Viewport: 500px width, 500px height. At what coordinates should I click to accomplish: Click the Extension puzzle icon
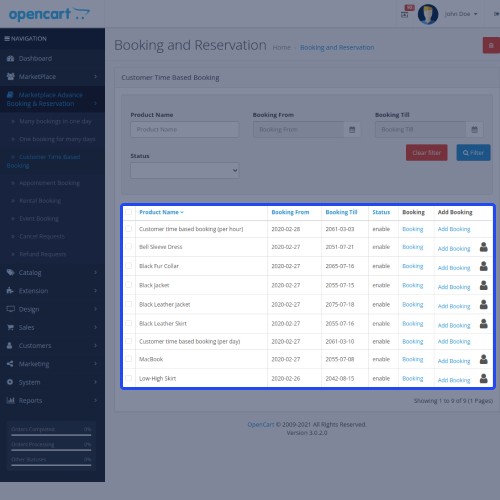(10, 291)
